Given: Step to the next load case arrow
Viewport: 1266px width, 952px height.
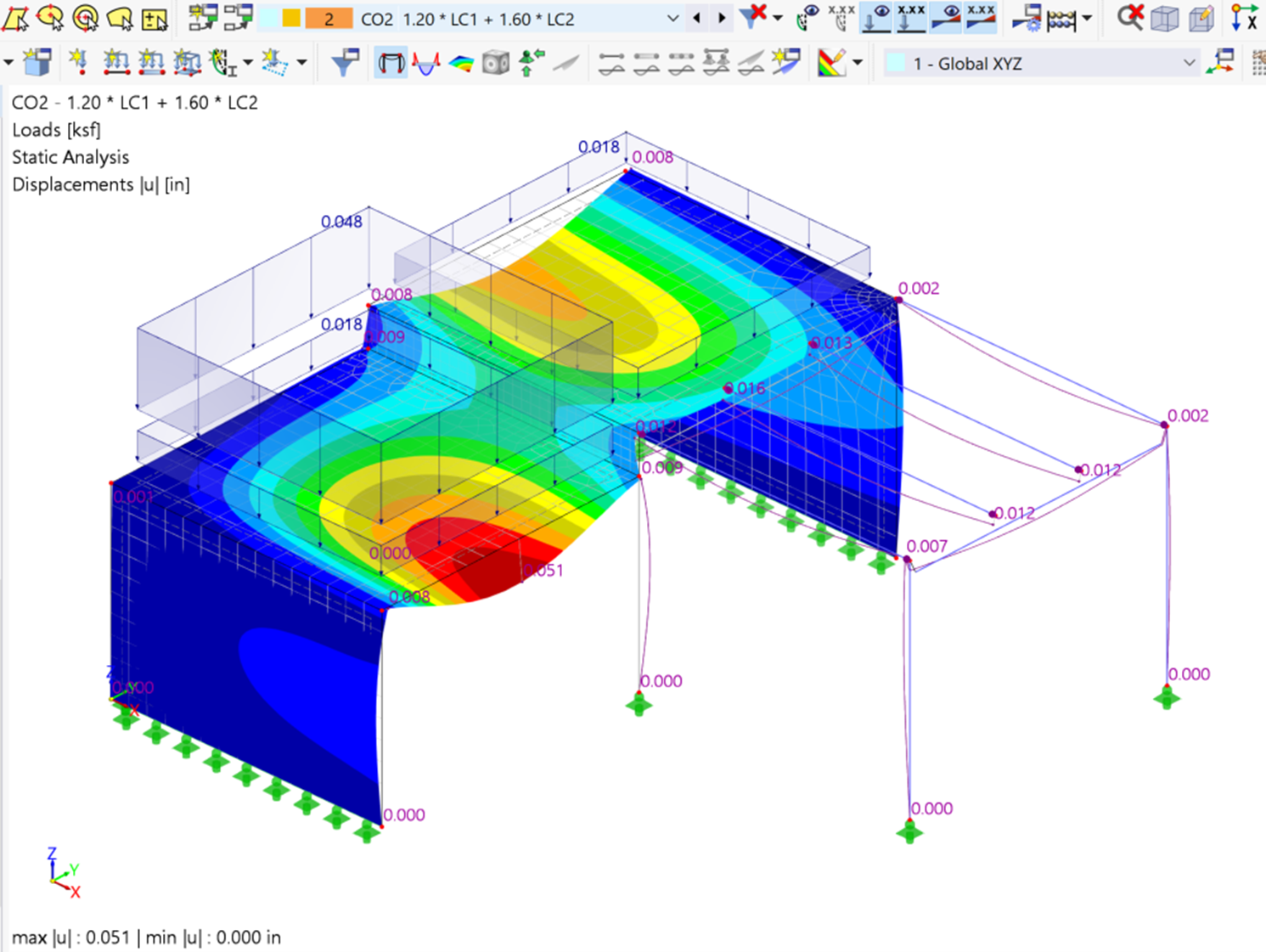Looking at the screenshot, I should (x=720, y=18).
